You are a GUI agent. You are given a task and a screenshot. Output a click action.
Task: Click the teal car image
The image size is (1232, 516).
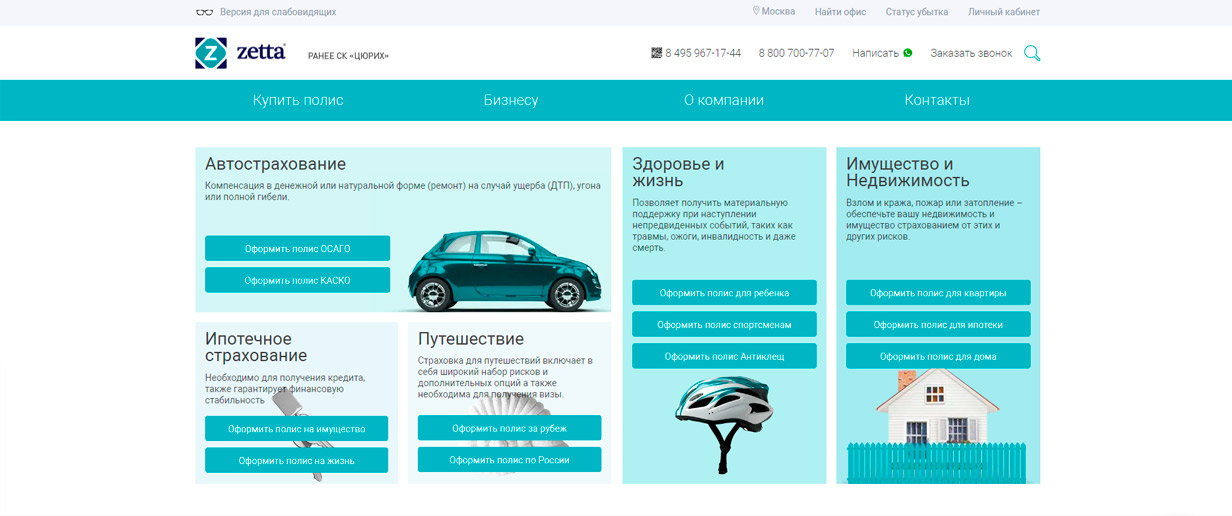pyautogui.click(x=505, y=270)
